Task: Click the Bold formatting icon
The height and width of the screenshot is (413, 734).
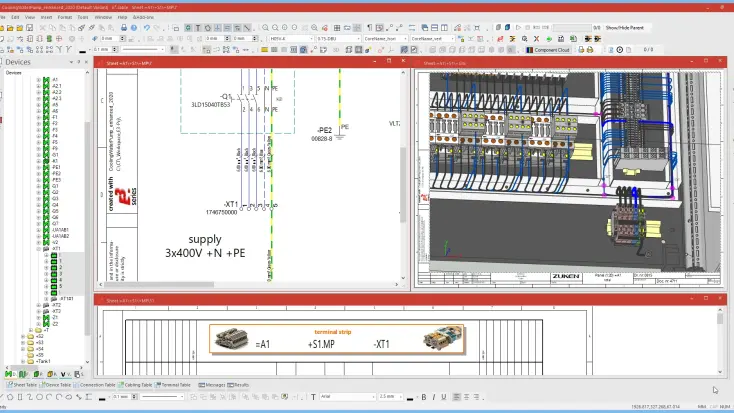Action: pyautogui.click(x=424, y=397)
